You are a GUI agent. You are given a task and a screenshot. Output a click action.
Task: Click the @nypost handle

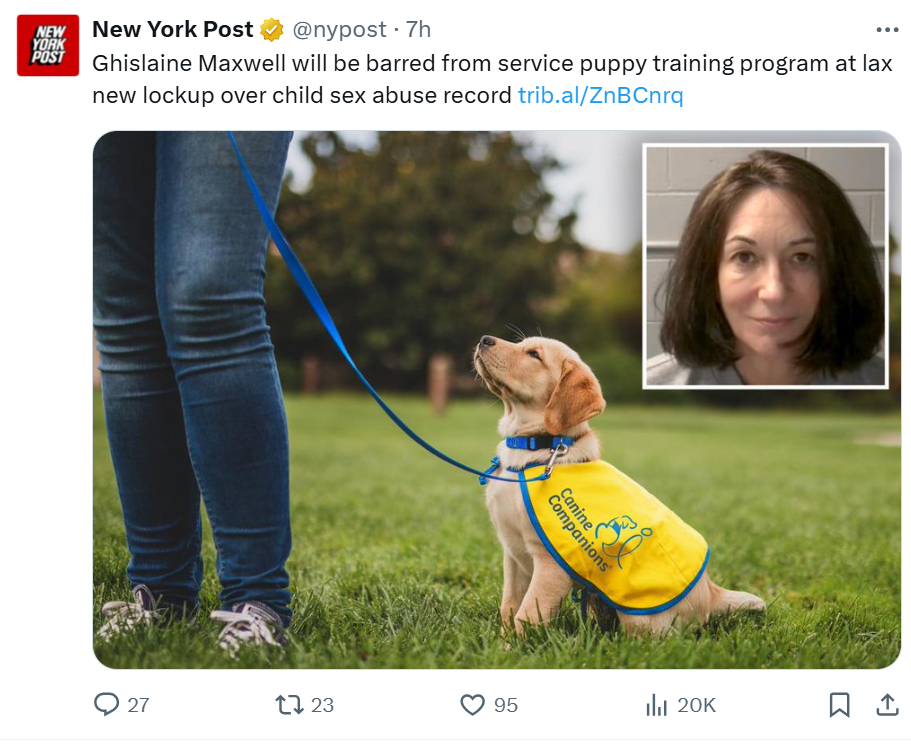pos(339,29)
